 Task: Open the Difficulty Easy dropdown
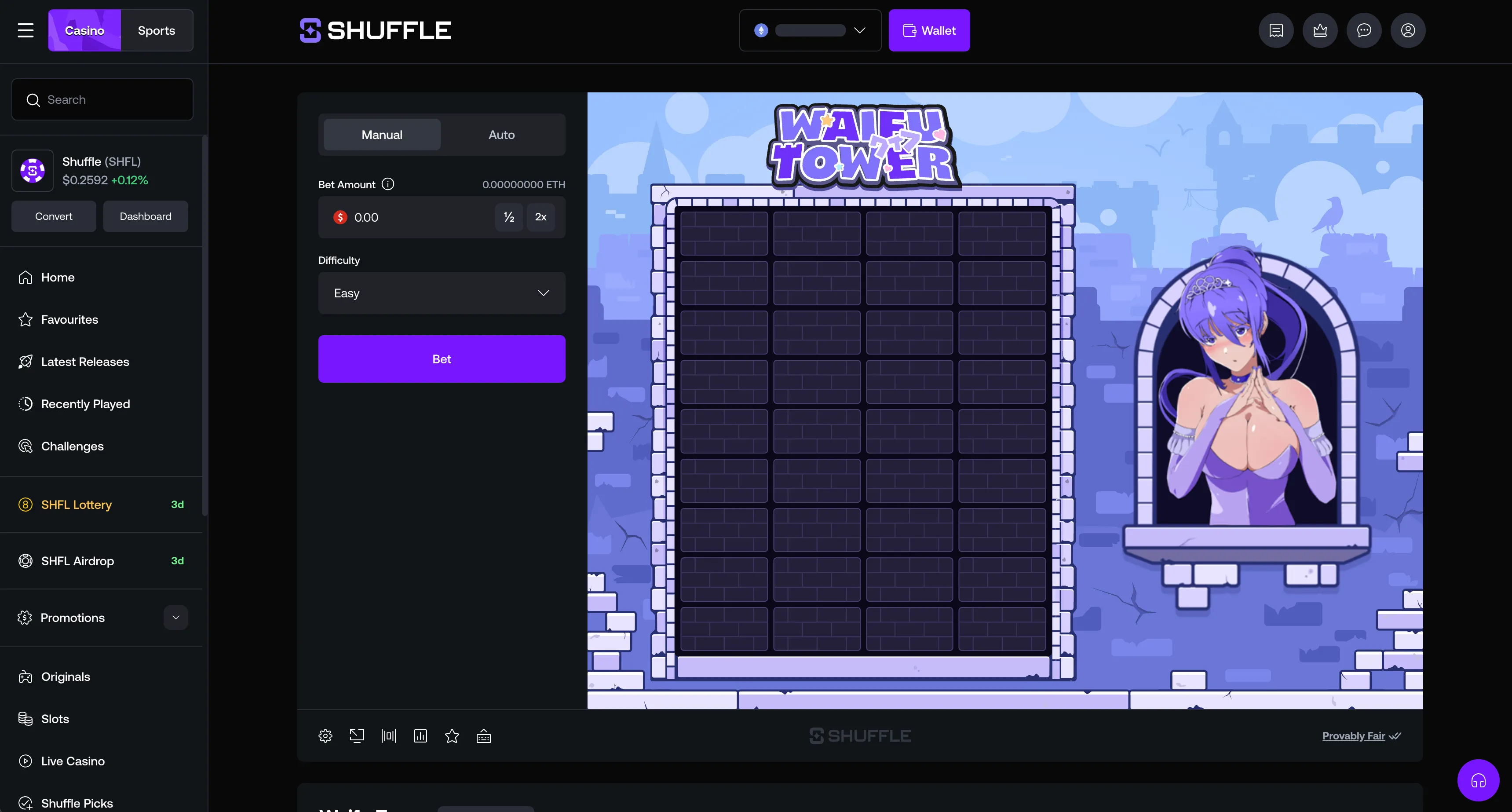442,293
